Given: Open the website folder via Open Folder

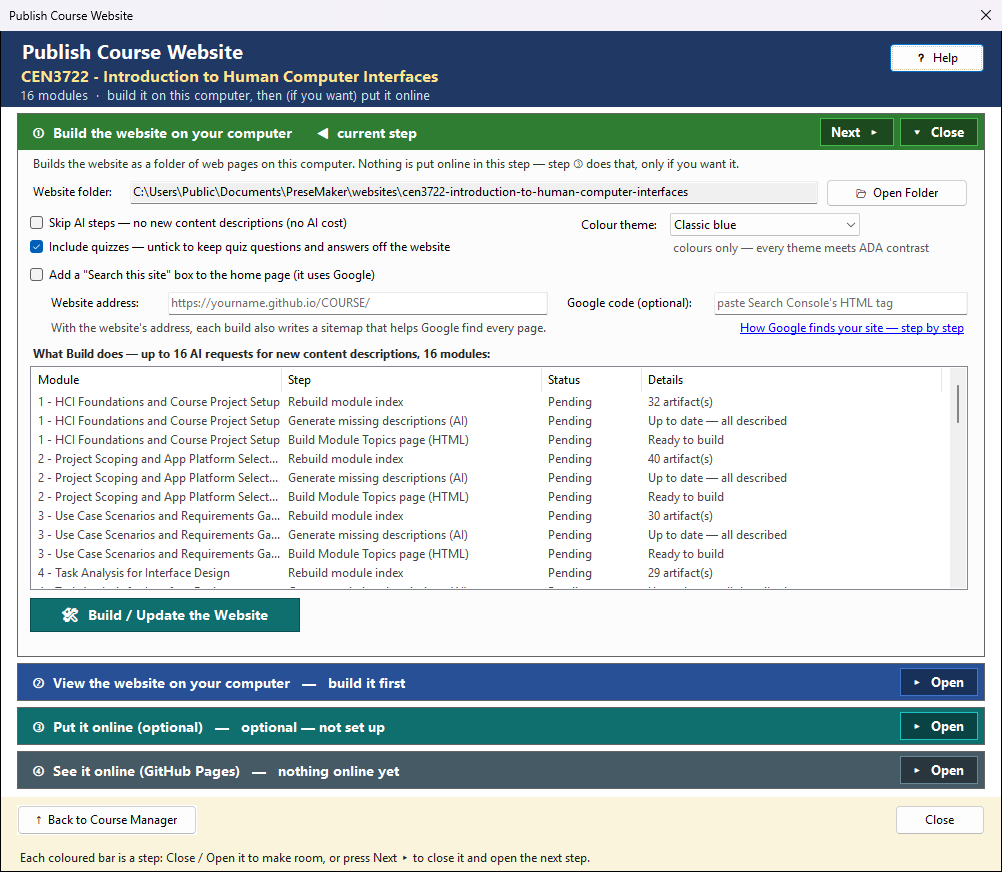Looking at the screenshot, I should pyautogui.click(x=897, y=193).
